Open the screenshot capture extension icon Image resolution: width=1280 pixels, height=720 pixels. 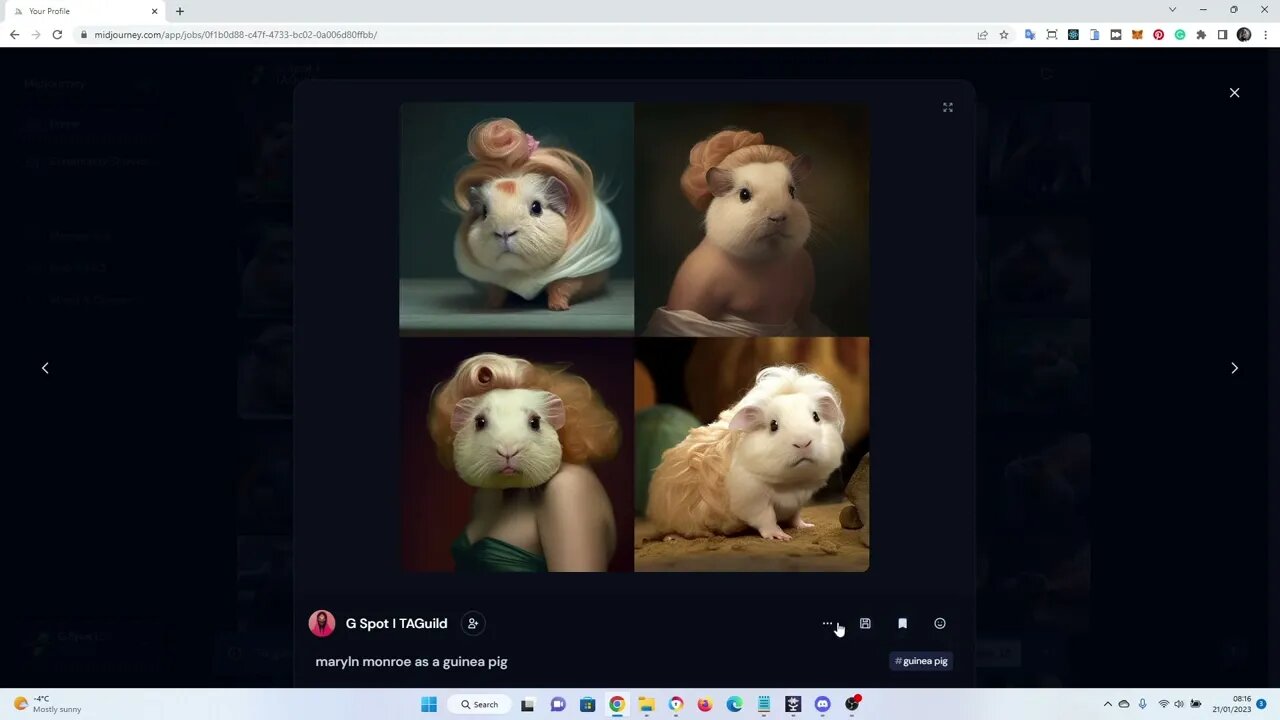tap(1052, 34)
